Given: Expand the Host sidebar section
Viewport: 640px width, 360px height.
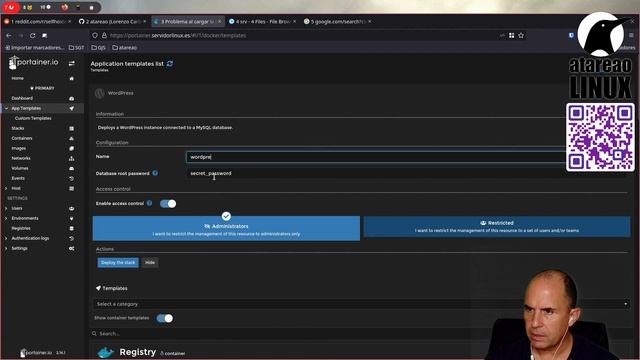Looking at the screenshot, I should [x=6, y=189].
